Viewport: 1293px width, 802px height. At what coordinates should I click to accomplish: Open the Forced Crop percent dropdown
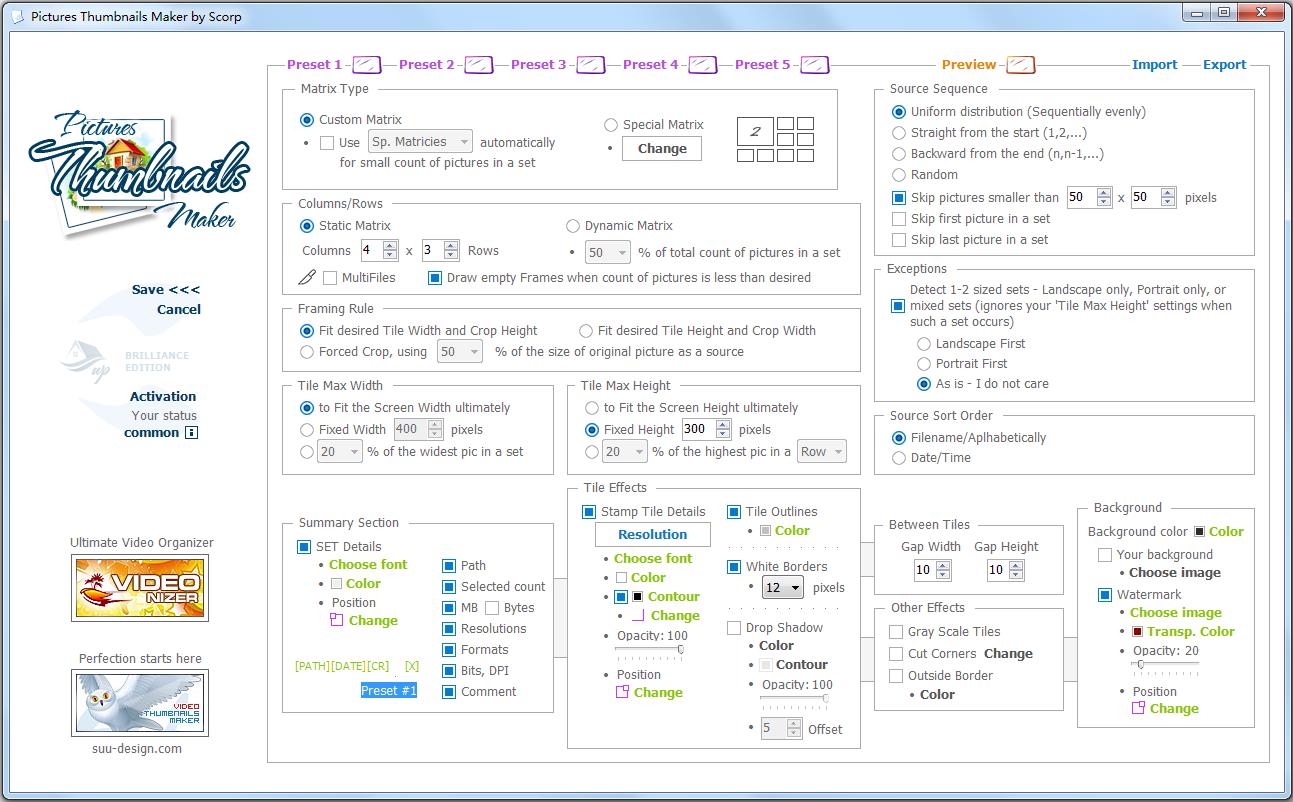[x=460, y=352]
